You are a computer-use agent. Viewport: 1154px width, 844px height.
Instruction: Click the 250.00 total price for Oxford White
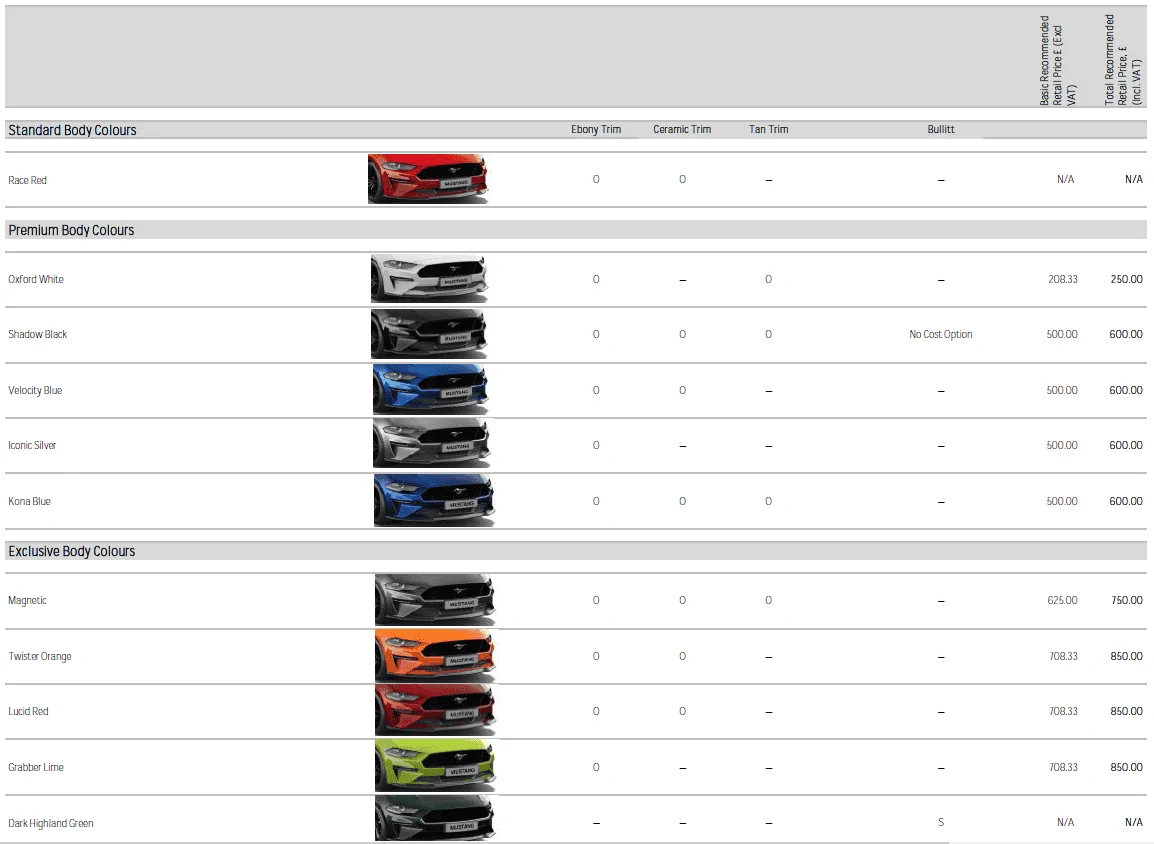[1127, 279]
